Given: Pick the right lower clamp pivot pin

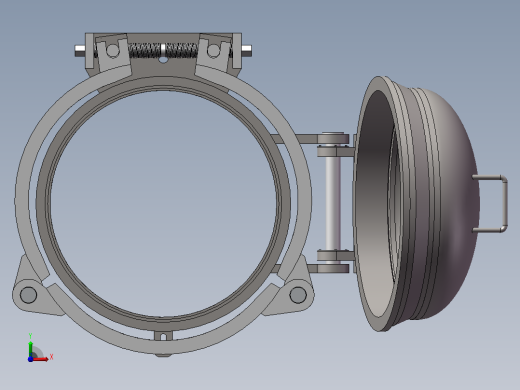Looking at the screenshot, I should [298, 295].
